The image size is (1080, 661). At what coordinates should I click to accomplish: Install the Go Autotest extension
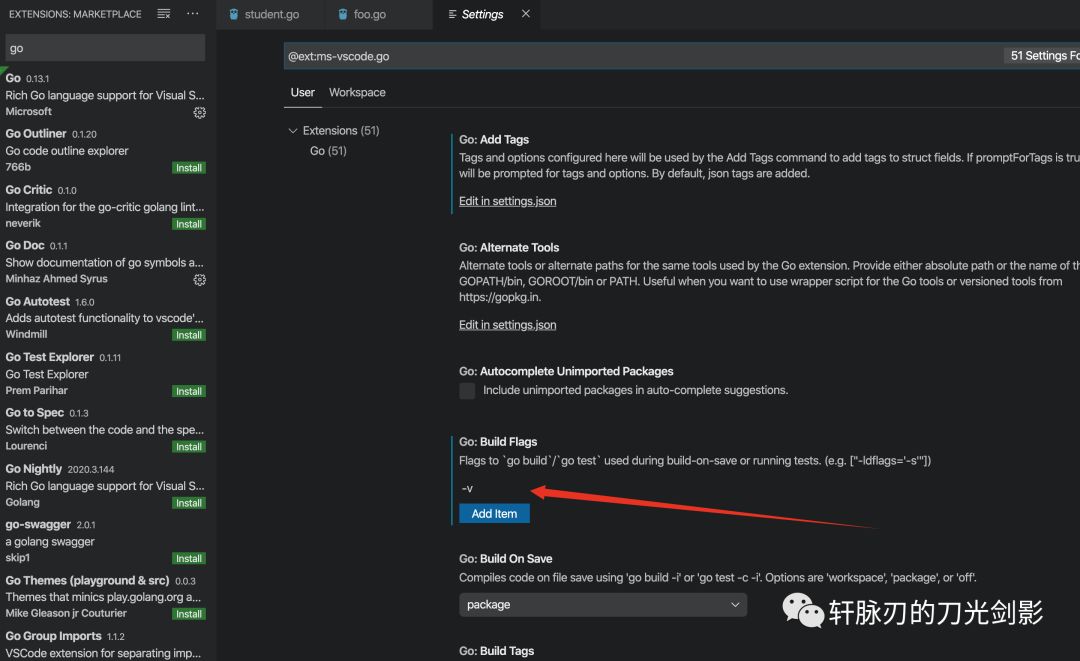coord(189,335)
